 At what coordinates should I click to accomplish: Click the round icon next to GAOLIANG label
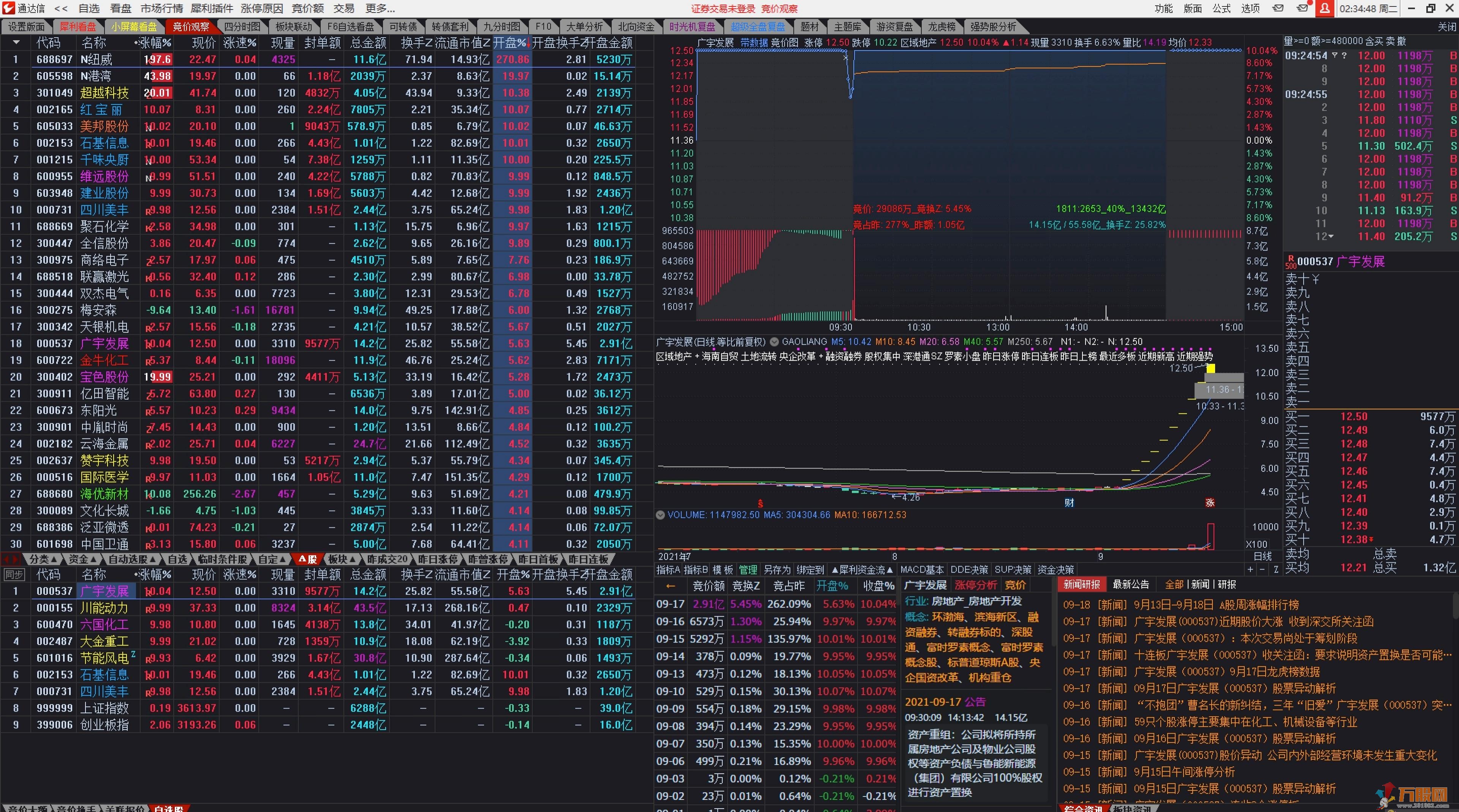click(774, 342)
